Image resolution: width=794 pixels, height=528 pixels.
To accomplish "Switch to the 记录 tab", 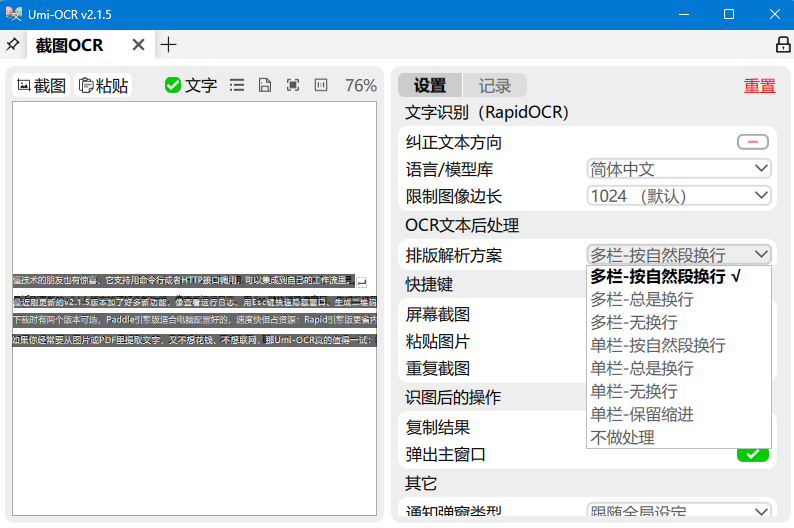I will click(494, 86).
